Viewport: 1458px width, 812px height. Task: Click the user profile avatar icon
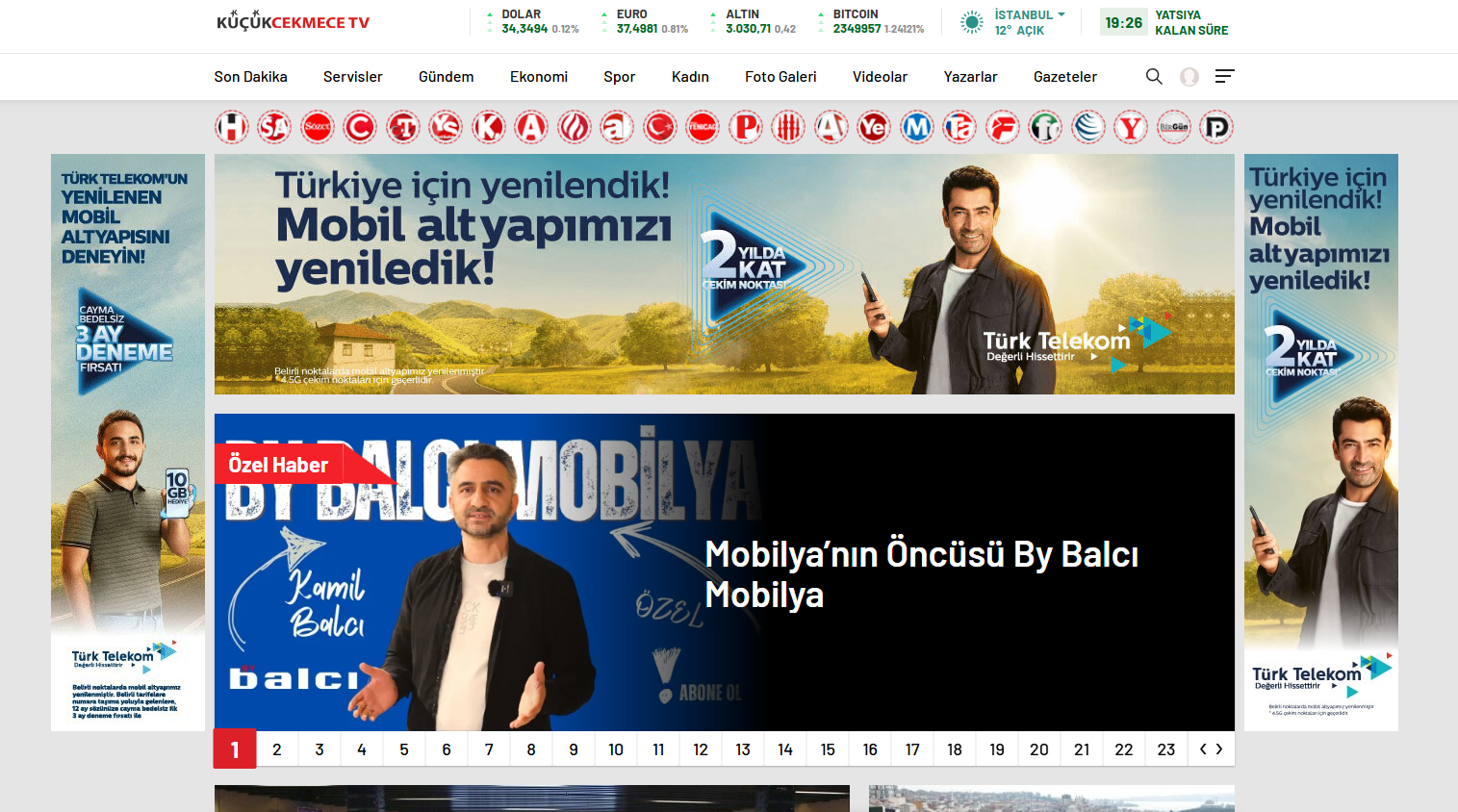click(1189, 77)
